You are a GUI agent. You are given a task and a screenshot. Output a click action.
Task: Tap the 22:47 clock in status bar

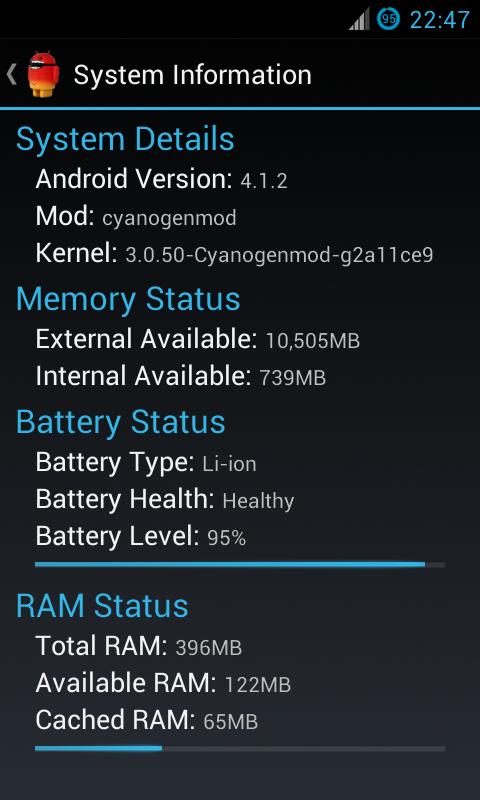[x=440, y=20]
